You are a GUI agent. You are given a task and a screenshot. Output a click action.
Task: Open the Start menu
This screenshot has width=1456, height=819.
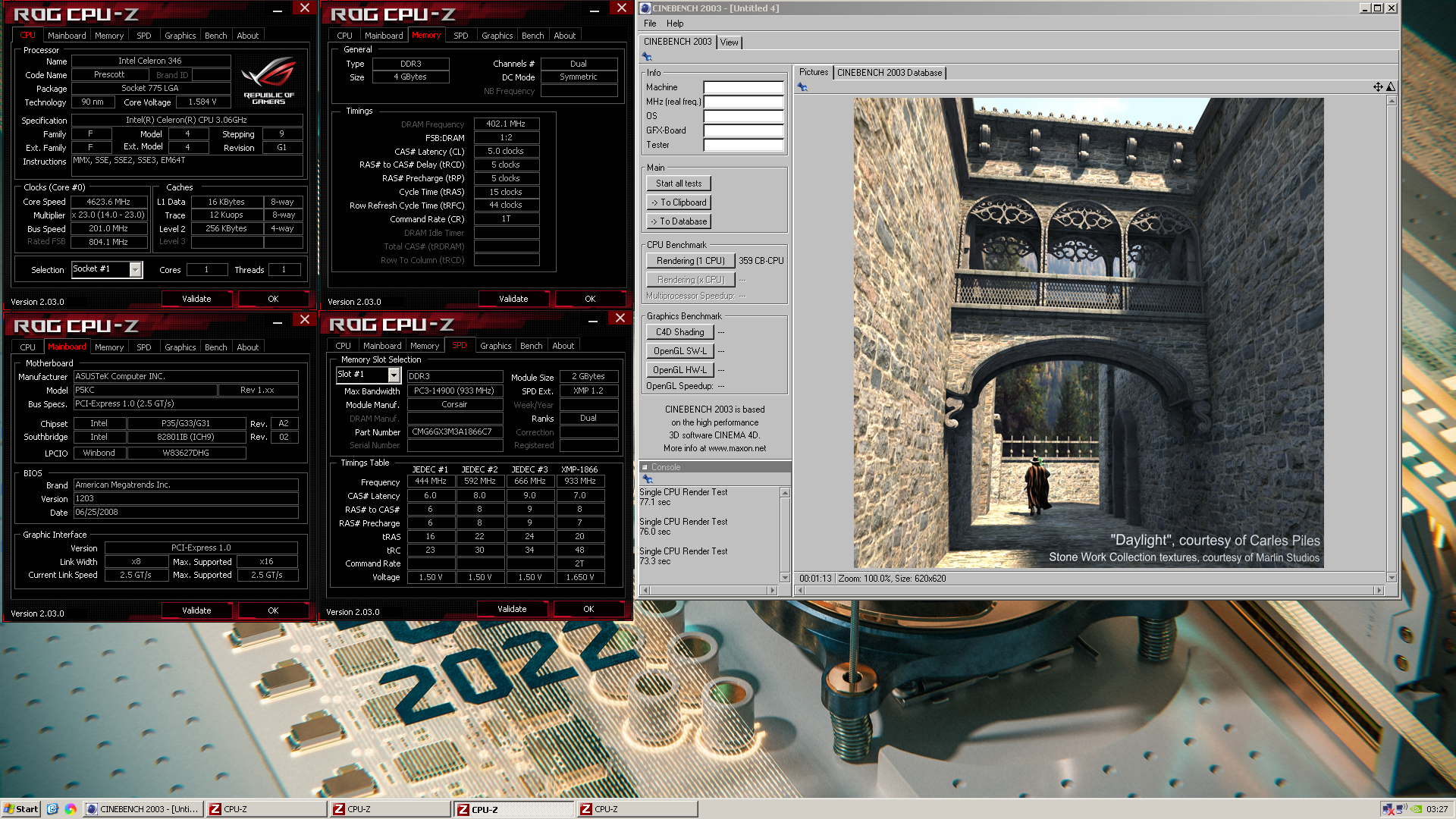click(20, 809)
